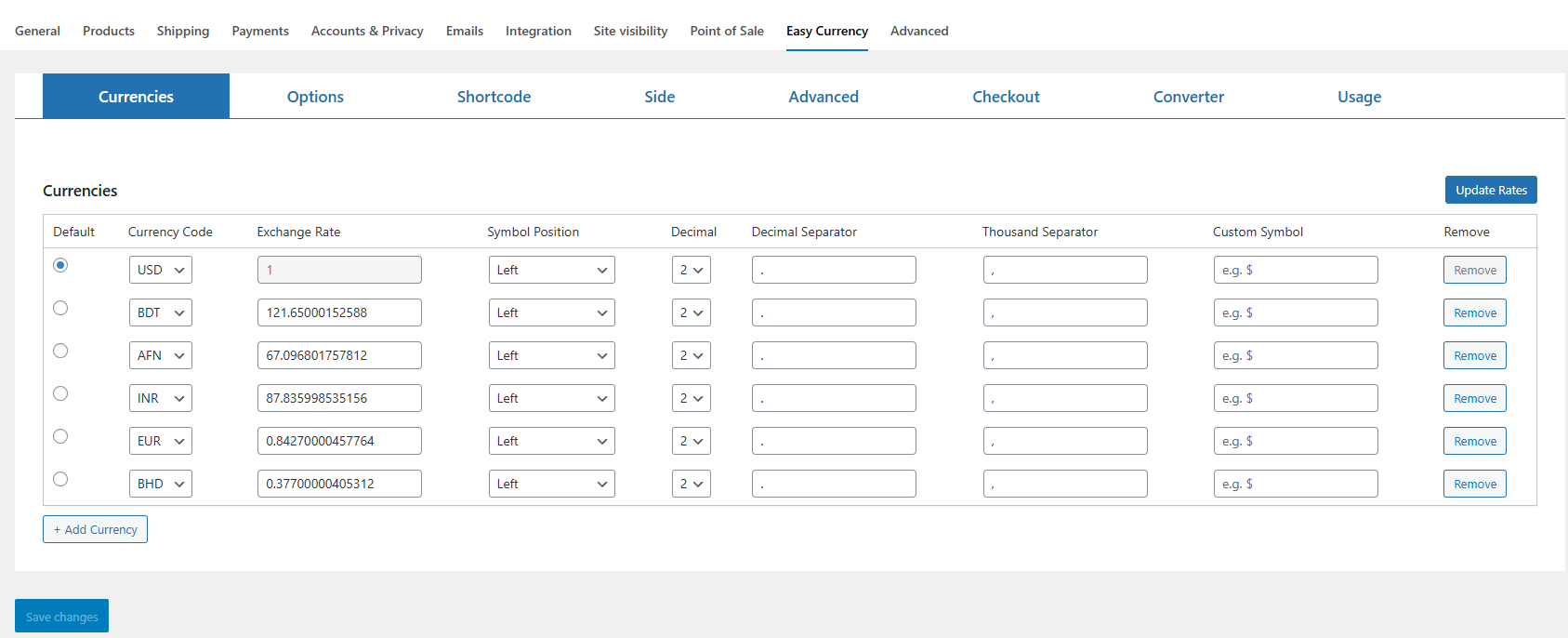This screenshot has width=1568, height=638.
Task: Expand Decimal dropdown in the BDT row
Action: (691, 313)
